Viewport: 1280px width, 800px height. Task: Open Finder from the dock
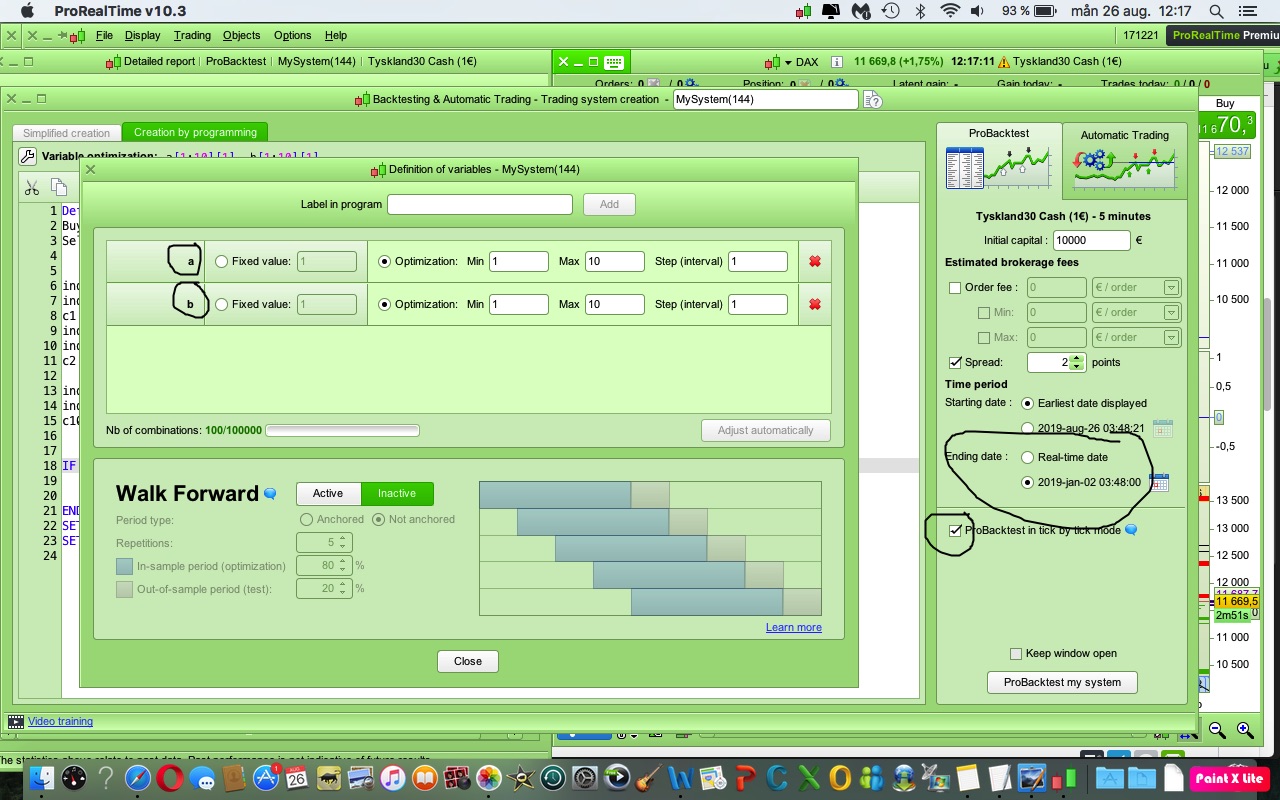43,778
